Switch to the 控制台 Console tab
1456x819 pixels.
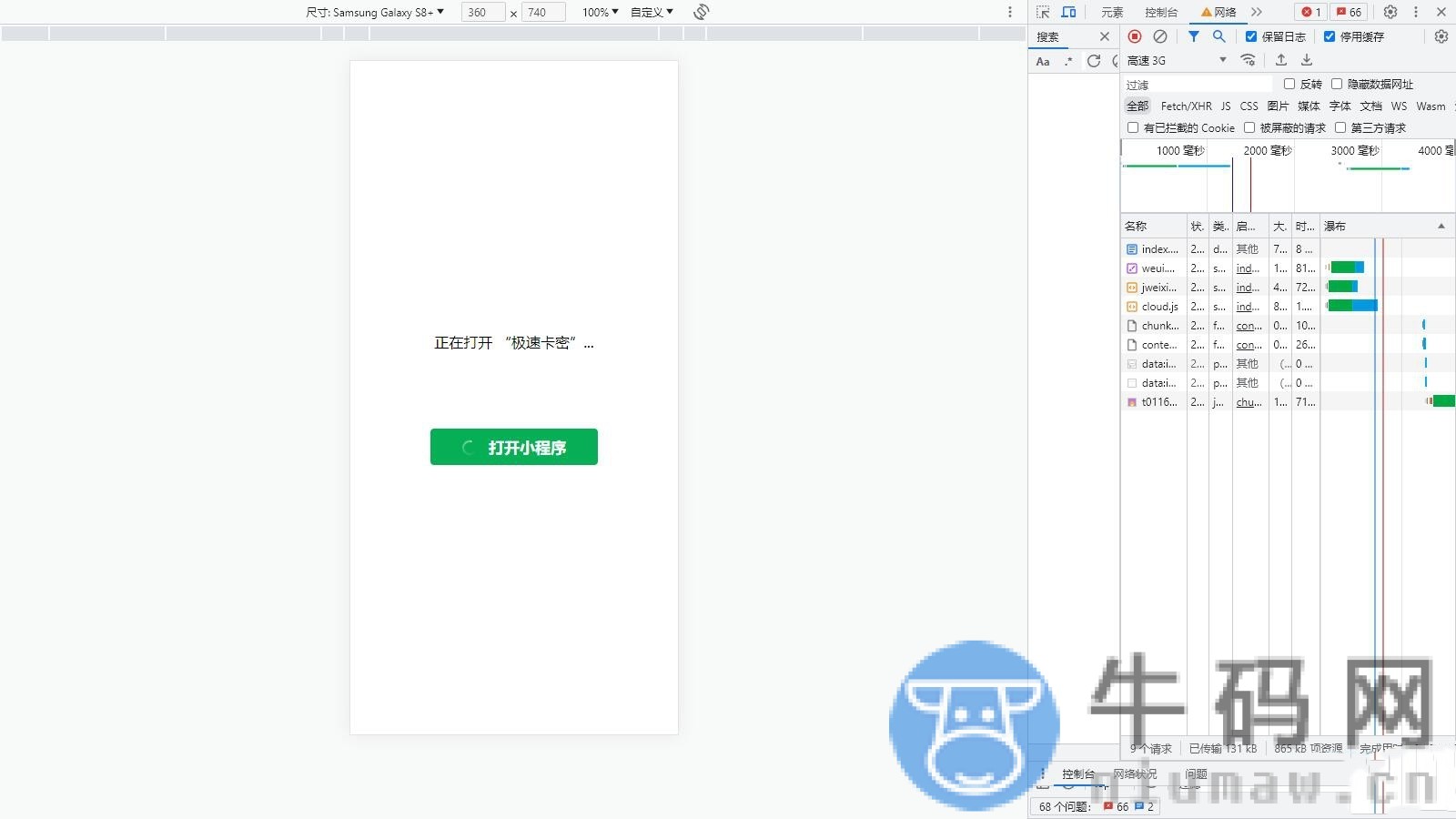pos(1161,12)
